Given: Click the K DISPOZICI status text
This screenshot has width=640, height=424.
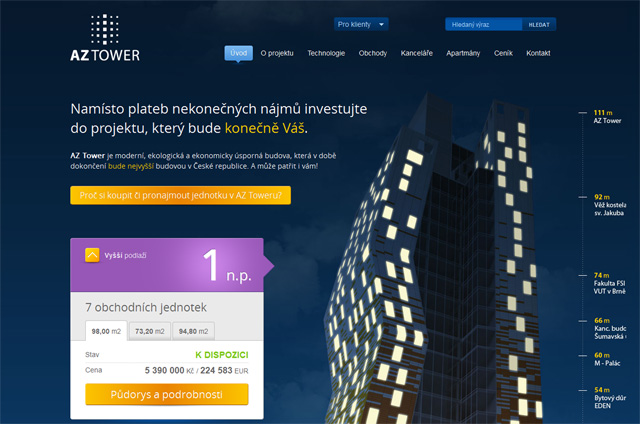Looking at the screenshot, I should 222,355.
